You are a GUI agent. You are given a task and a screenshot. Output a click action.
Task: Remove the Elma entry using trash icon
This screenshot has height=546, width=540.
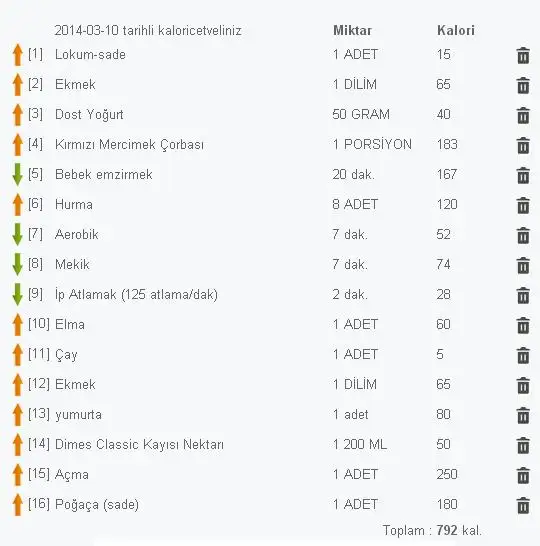click(x=523, y=326)
